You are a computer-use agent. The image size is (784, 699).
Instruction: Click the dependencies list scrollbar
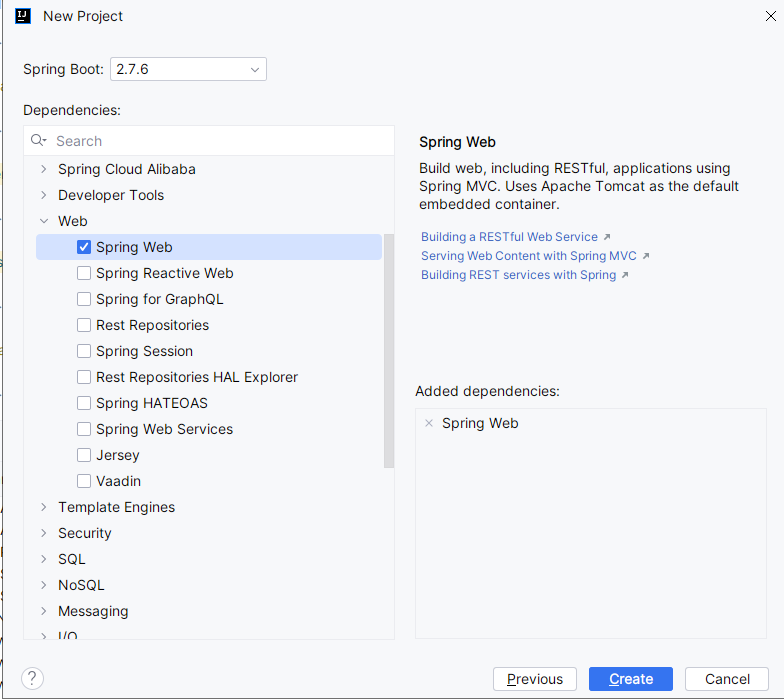[x=389, y=351]
